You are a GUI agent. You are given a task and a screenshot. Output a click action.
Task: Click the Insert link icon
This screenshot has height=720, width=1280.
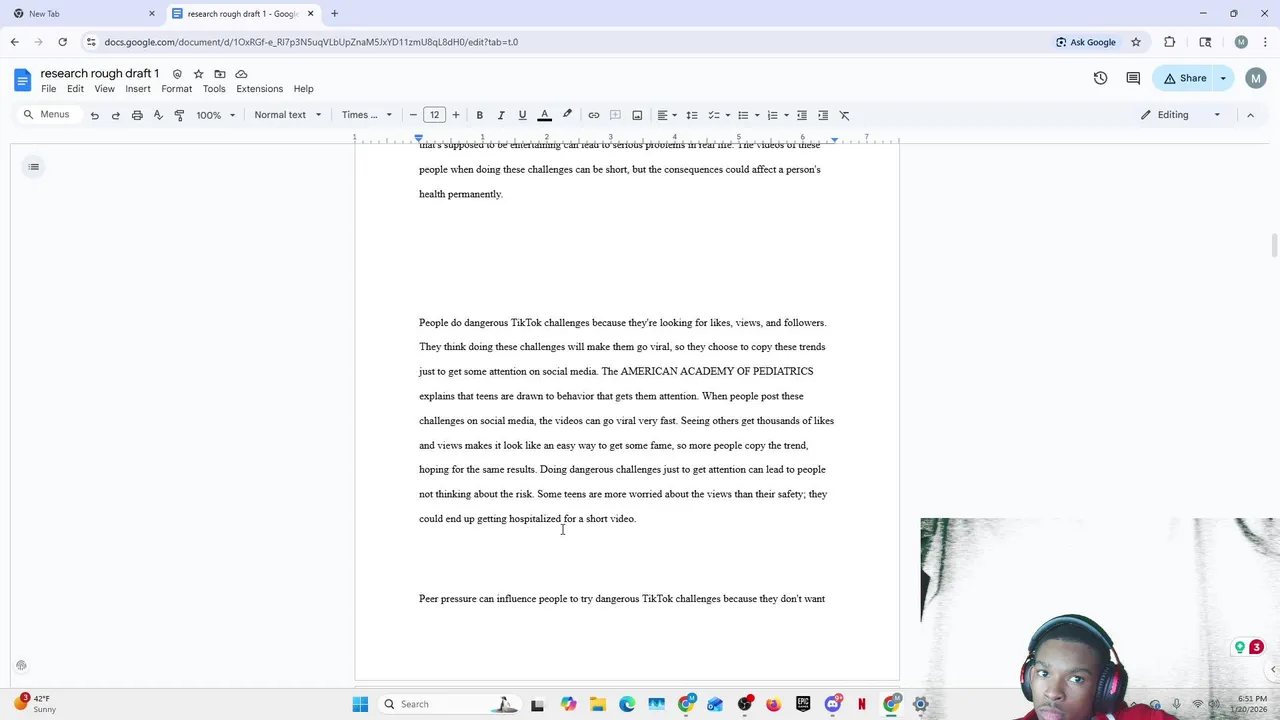pos(594,115)
